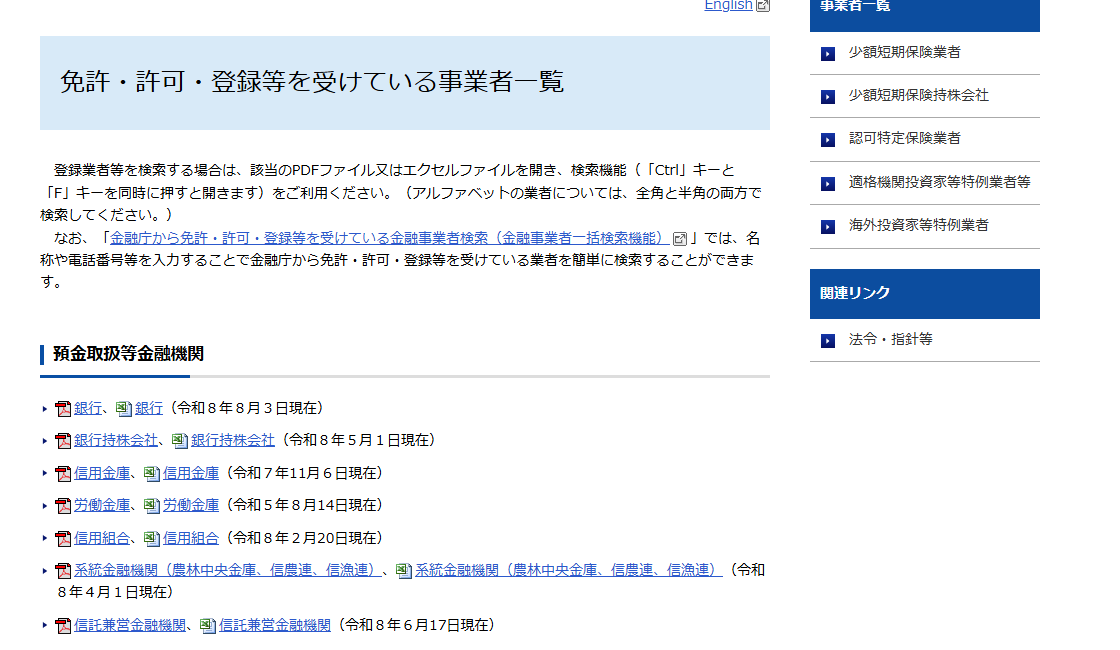Click the page title 免許・許可・登録等を受けている事業者一覧
The width and height of the screenshot is (1120, 650).
tap(312, 81)
